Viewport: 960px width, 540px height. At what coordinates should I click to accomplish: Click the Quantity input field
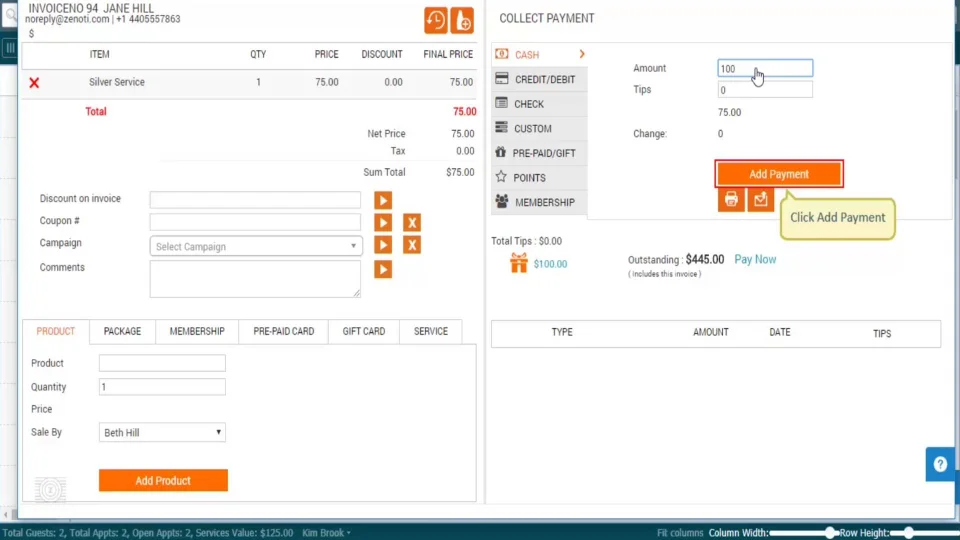tap(162, 387)
